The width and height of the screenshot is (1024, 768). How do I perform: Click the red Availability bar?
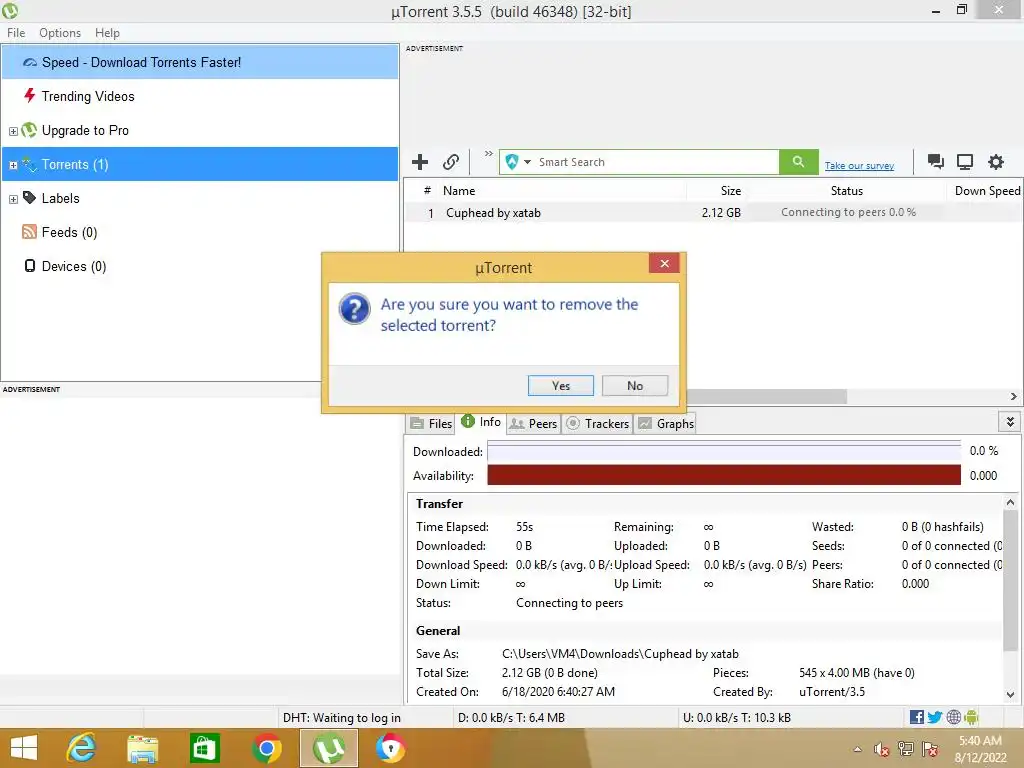(x=724, y=475)
